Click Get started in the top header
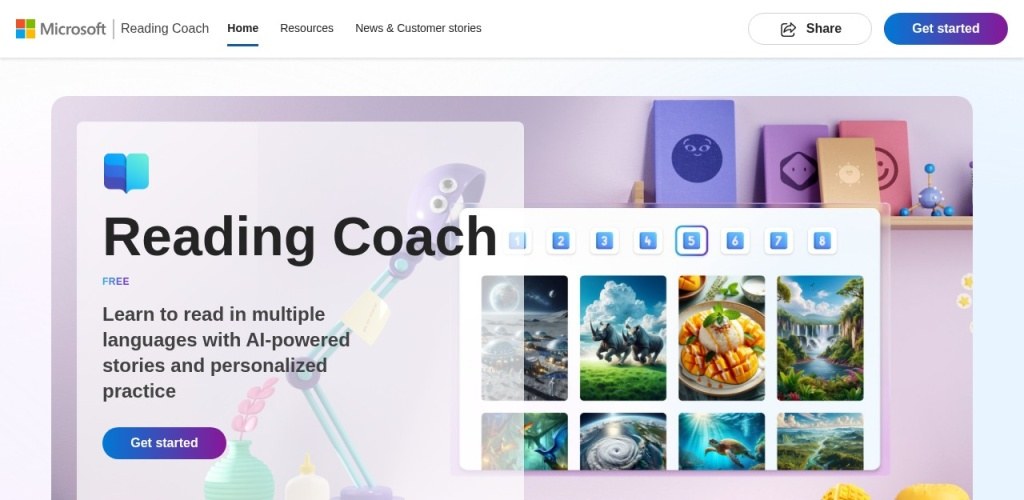1024x500 pixels. click(x=946, y=29)
